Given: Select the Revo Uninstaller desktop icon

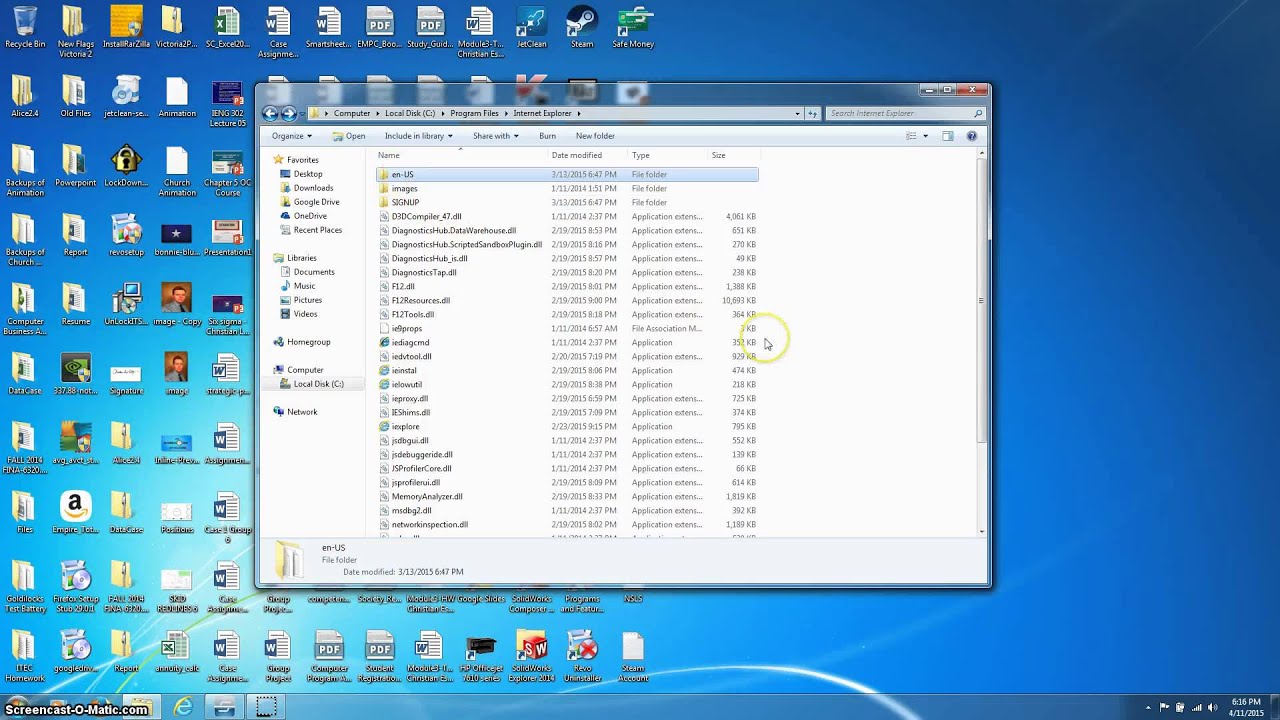Looking at the screenshot, I should click(x=582, y=657).
